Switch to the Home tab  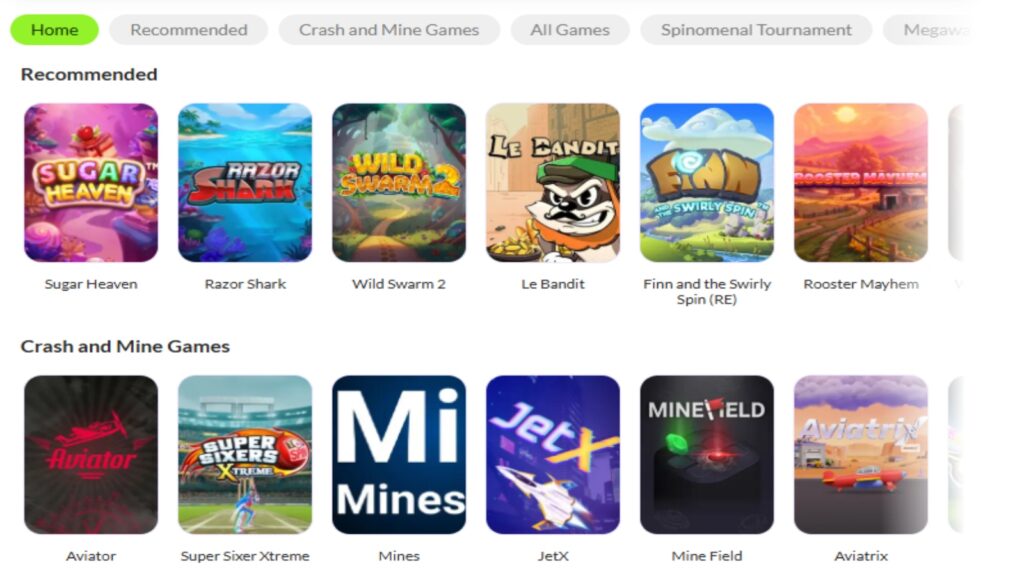coord(55,30)
